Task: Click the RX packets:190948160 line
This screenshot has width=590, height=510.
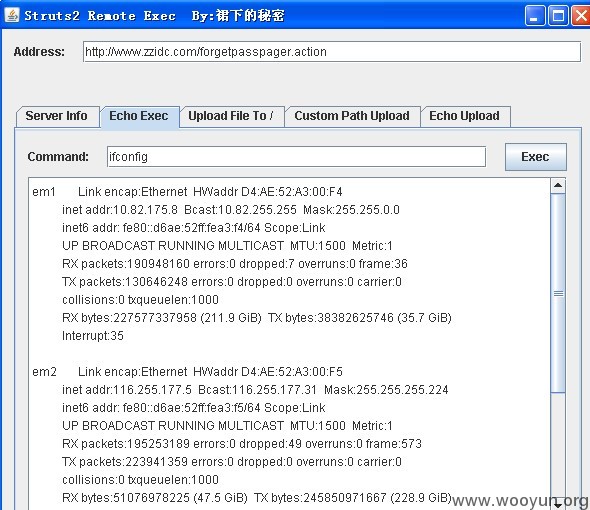Action: pyautogui.click(x=235, y=264)
